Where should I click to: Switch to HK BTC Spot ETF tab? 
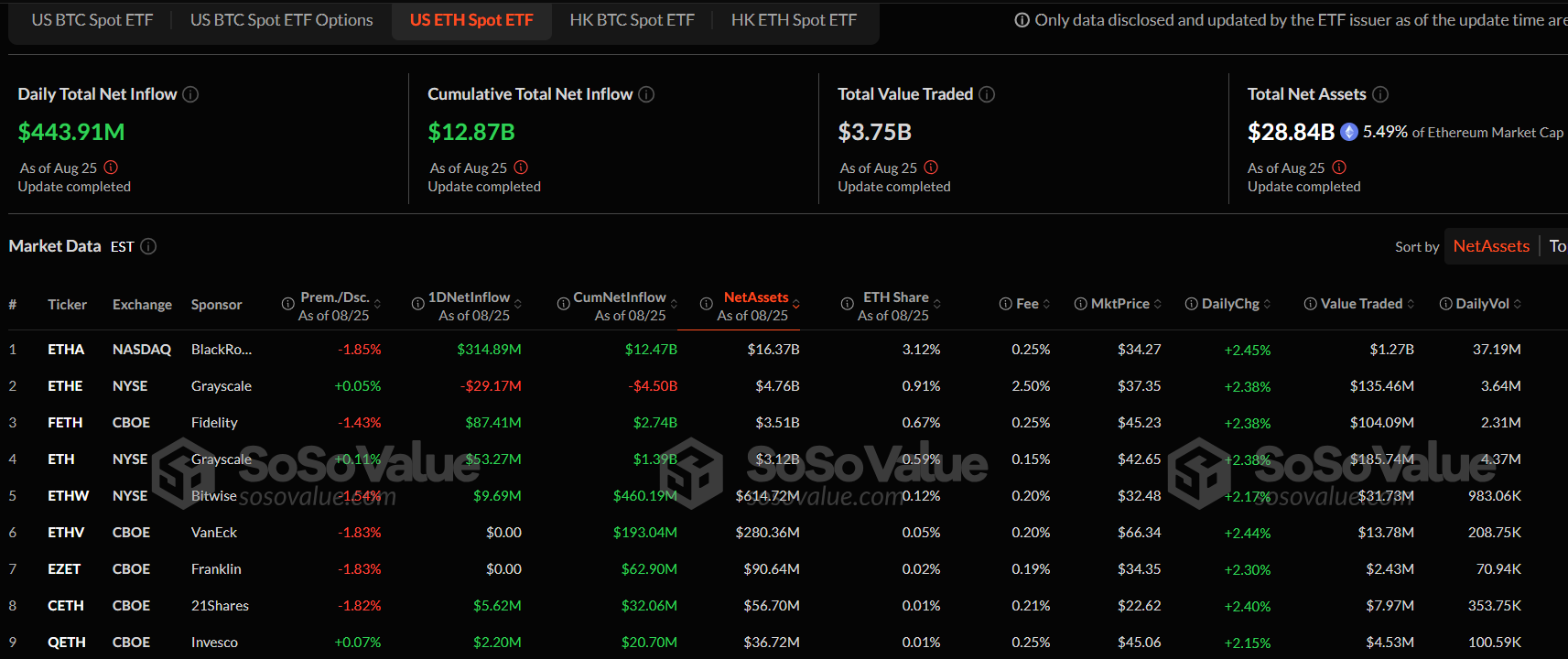[632, 20]
